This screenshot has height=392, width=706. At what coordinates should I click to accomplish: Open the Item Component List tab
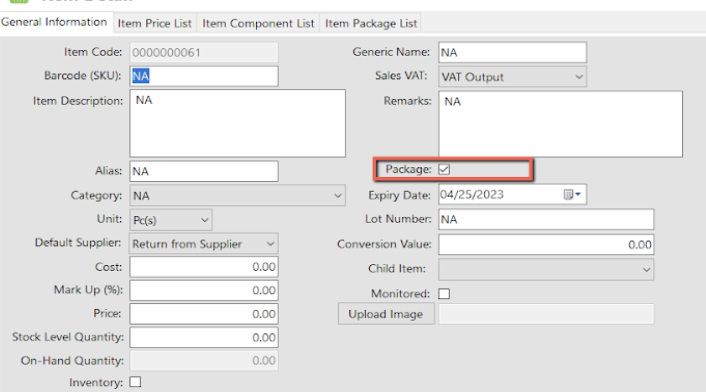point(258,23)
